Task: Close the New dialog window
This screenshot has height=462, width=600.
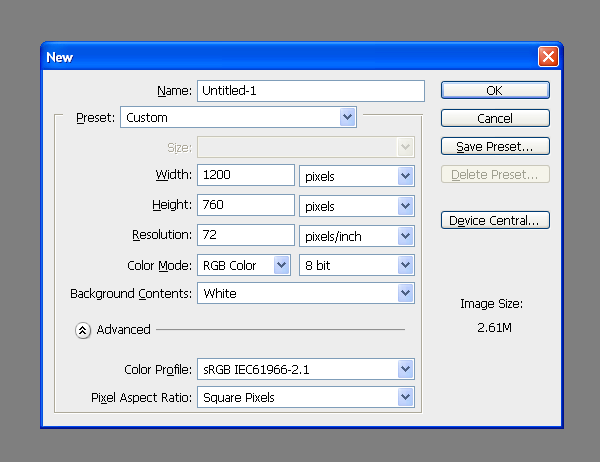Action: [x=548, y=57]
